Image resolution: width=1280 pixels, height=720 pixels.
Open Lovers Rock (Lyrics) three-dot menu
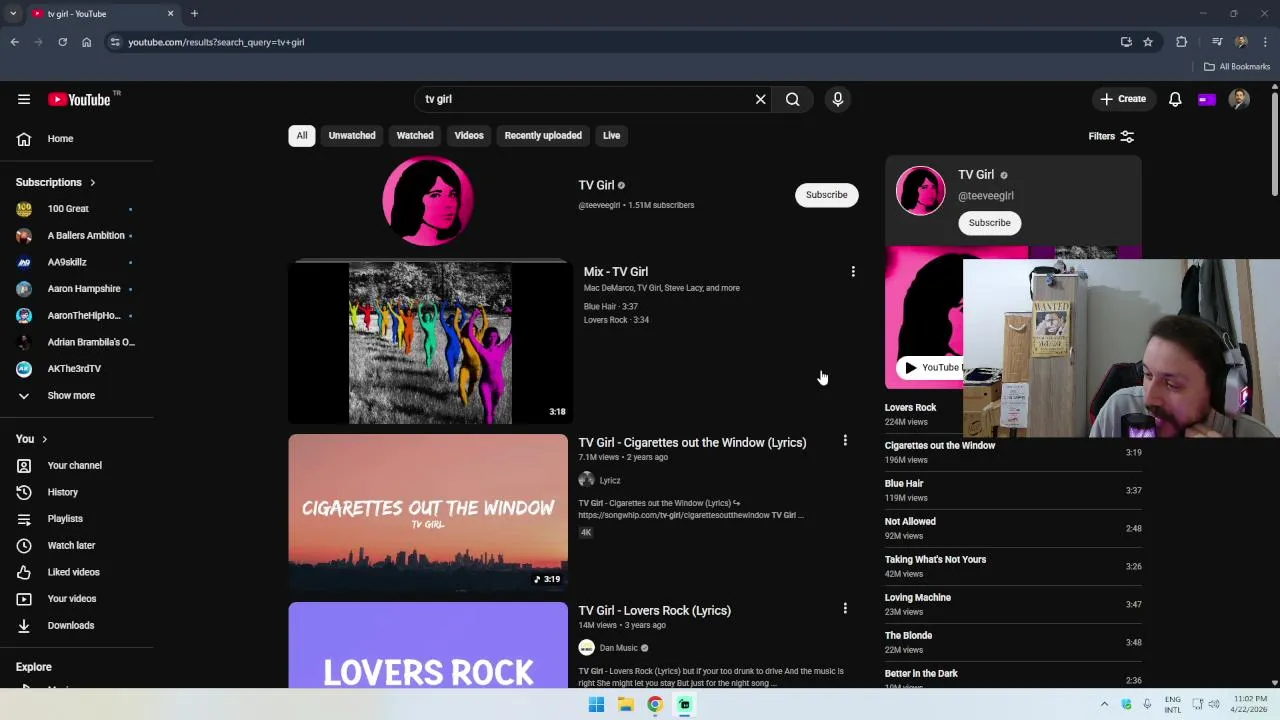coord(845,609)
